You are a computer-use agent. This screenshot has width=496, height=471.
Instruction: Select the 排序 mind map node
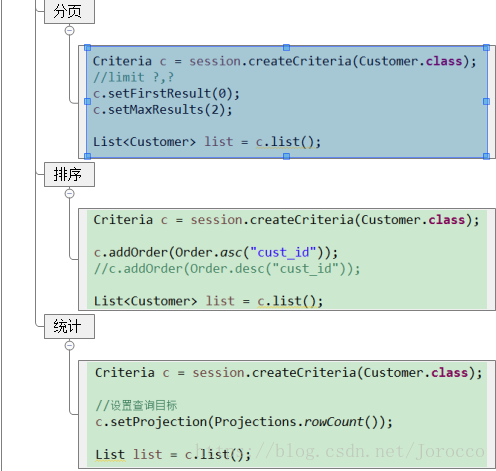(69, 175)
